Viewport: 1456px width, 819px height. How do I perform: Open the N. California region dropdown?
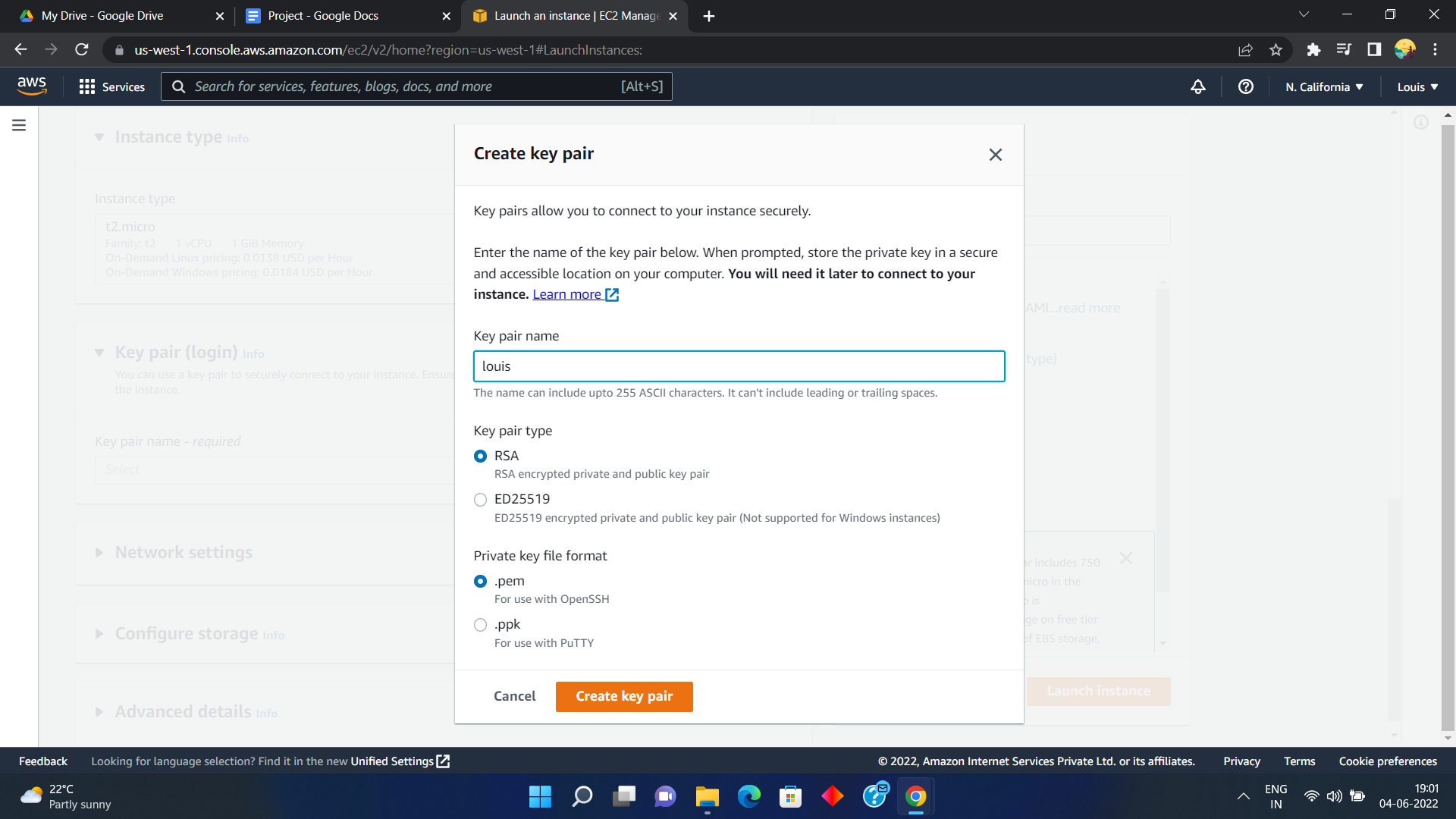[x=1324, y=86]
